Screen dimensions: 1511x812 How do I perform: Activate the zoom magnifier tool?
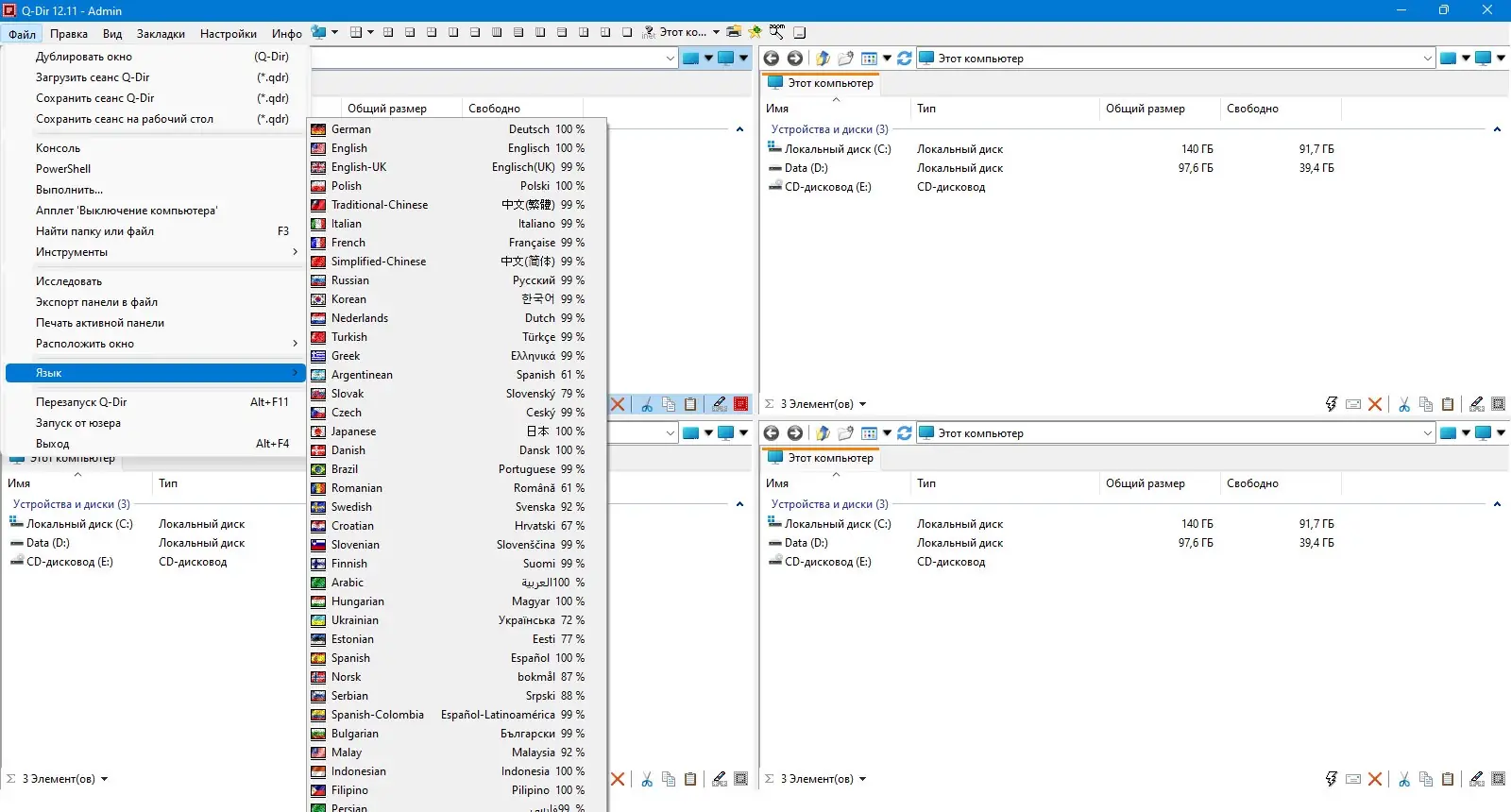click(x=777, y=32)
